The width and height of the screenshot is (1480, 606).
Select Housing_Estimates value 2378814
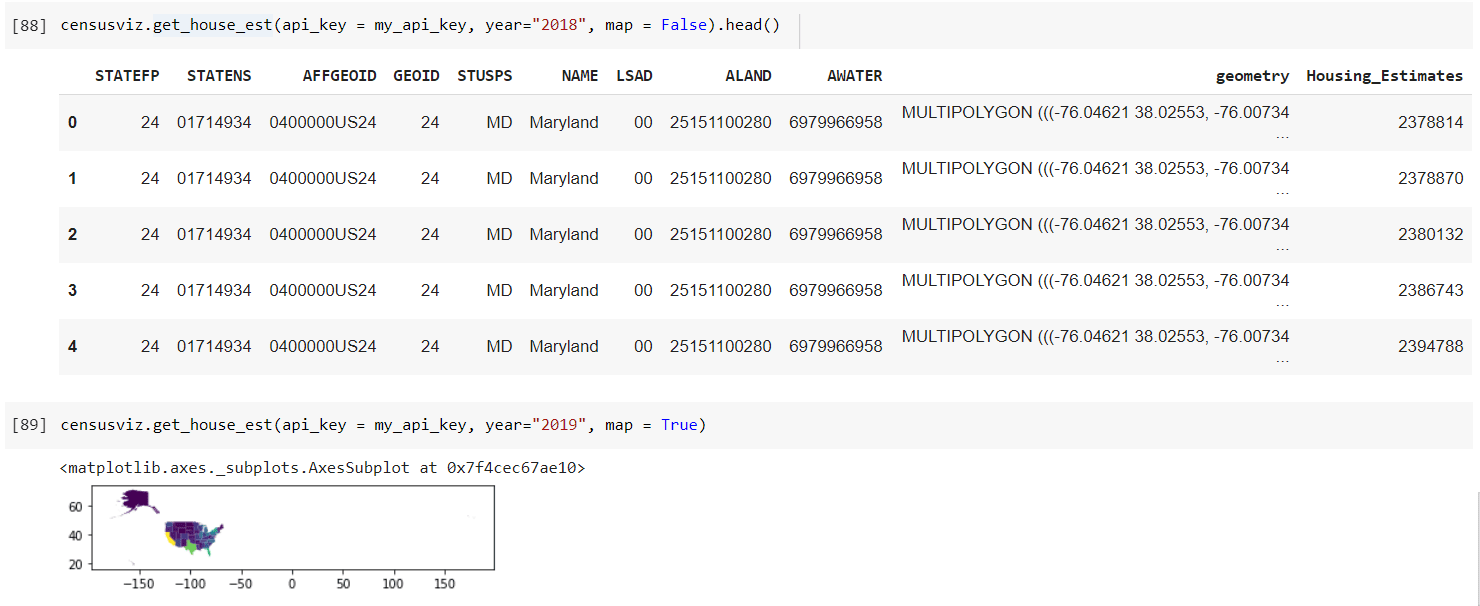(x=1430, y=122)
